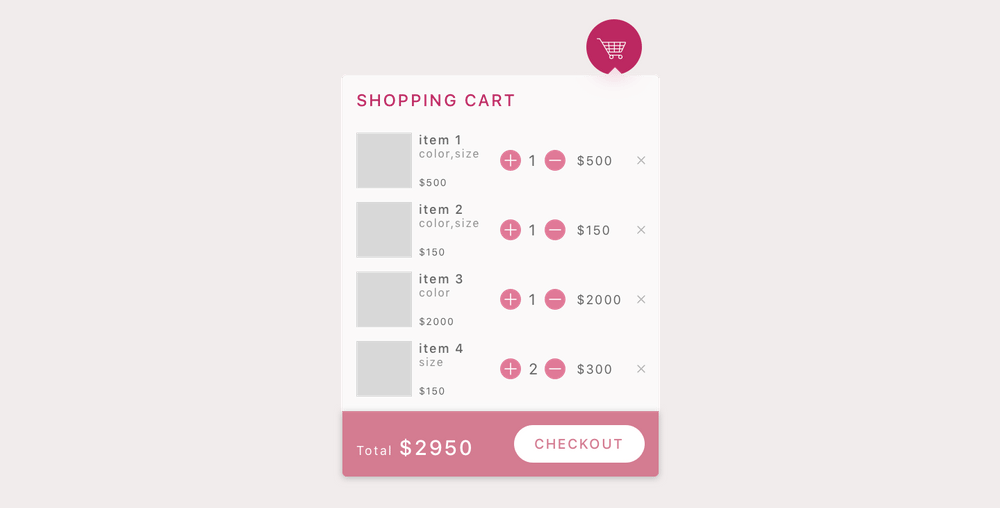Click the item 1 name label

[440, 140]
